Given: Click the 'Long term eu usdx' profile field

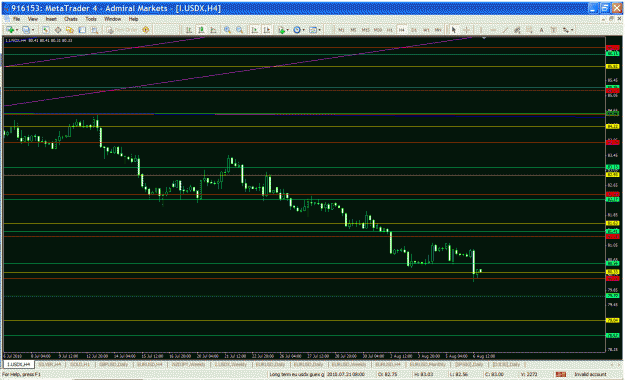Looking at the screenshot, I should pos(296,374).
